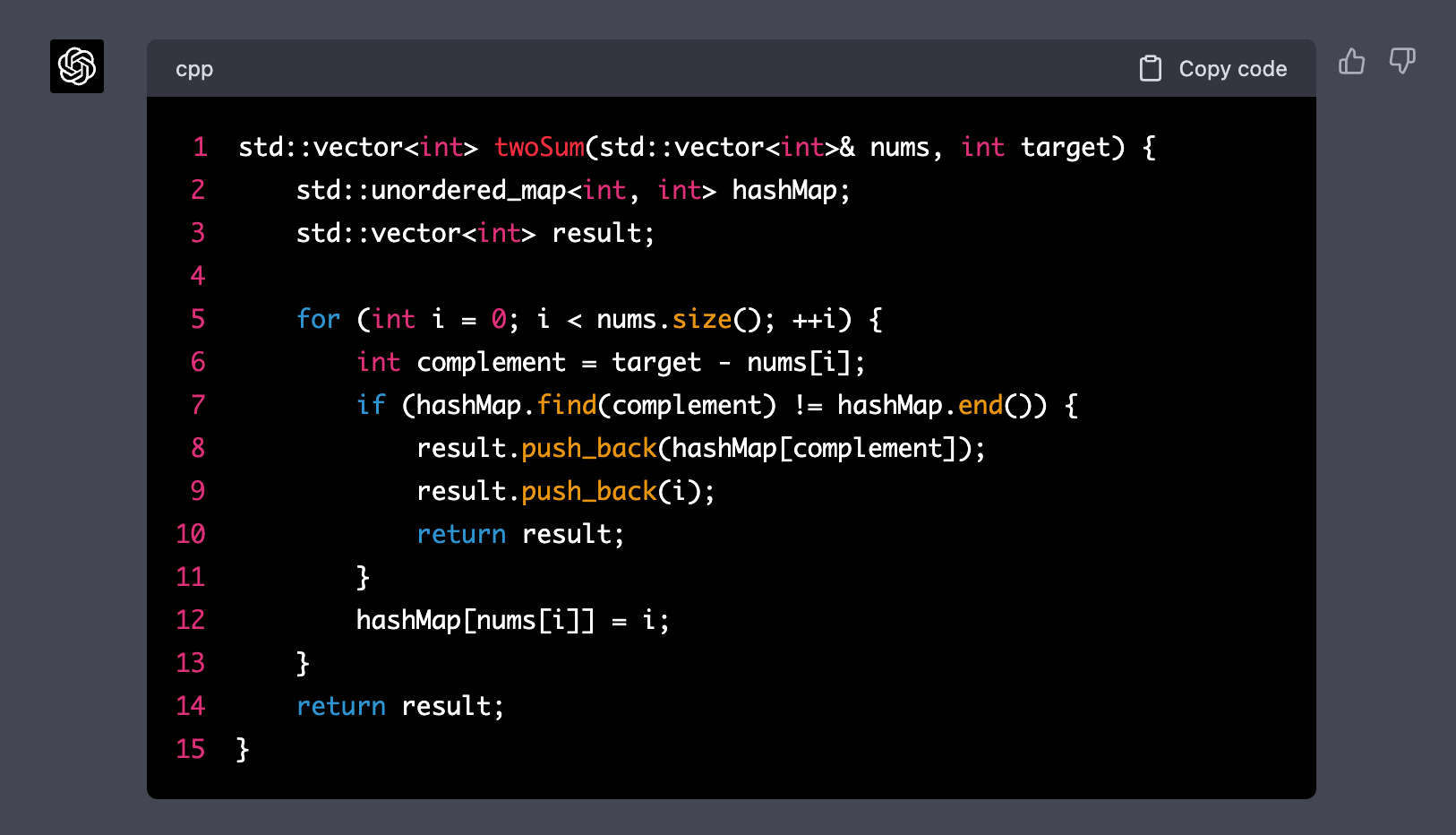This screenshot has width=1456, height=835.
Task: Click line number 15
Action: [x=190, y=749]
